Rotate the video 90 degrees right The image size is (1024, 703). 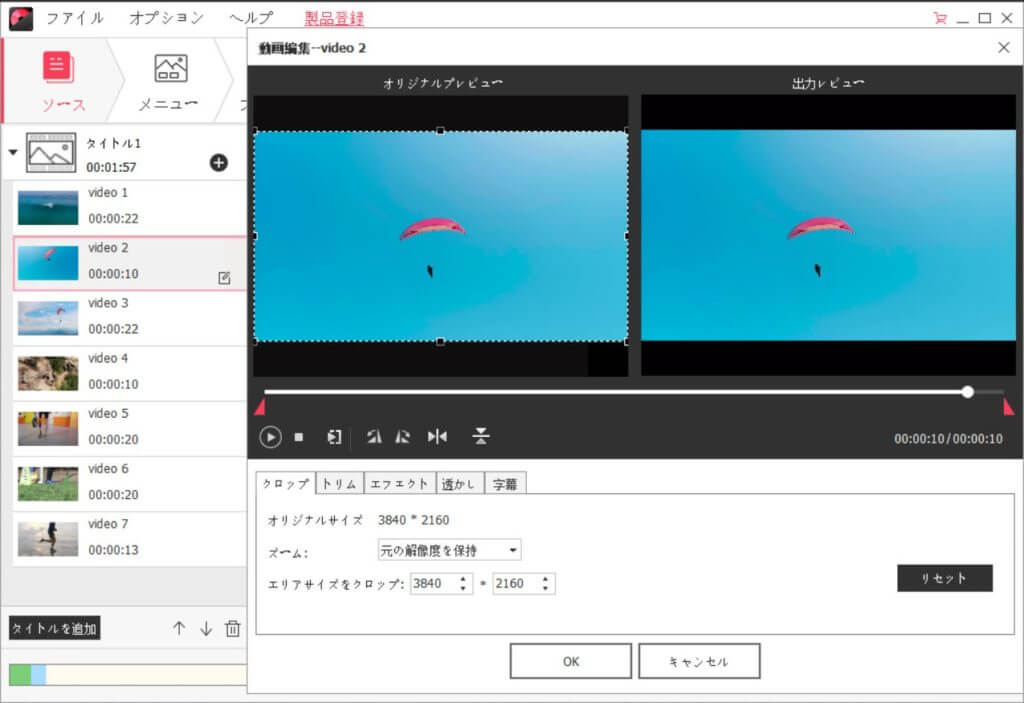tap(403, 437)
